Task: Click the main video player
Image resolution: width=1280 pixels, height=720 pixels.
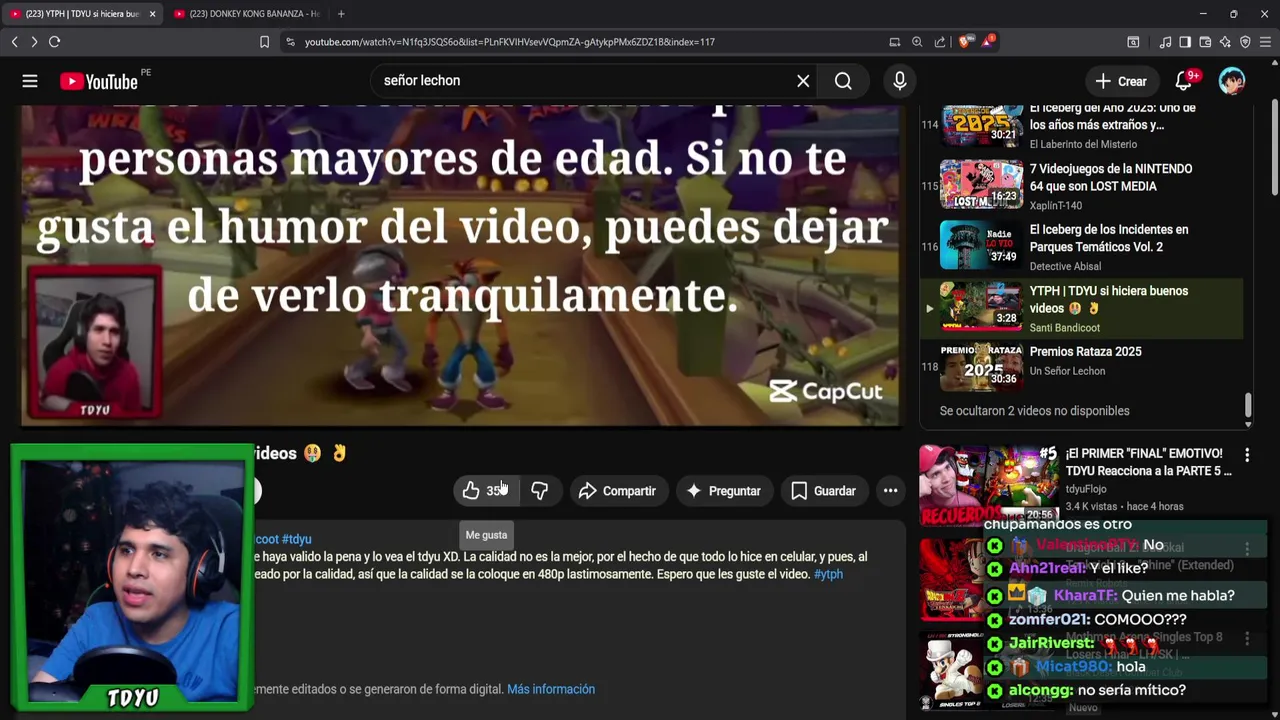Action: 460,265
